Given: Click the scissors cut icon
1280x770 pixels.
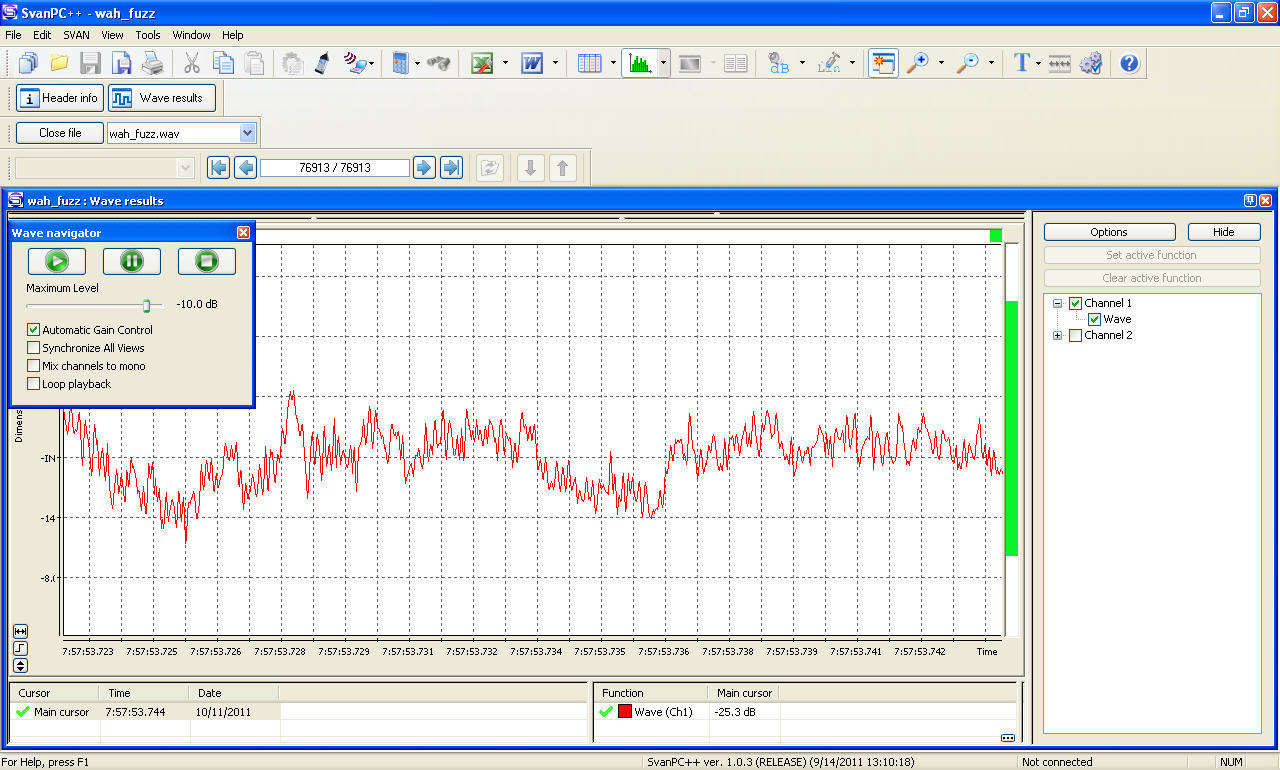Looking at the screenshot, I should pos(191,63).
